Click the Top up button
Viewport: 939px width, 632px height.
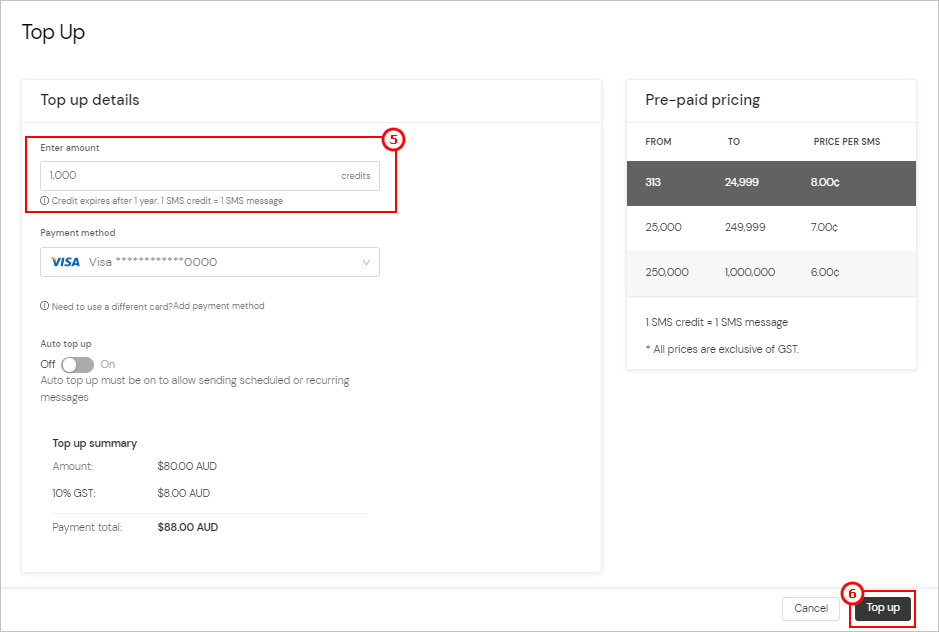(x=882, y=608)
